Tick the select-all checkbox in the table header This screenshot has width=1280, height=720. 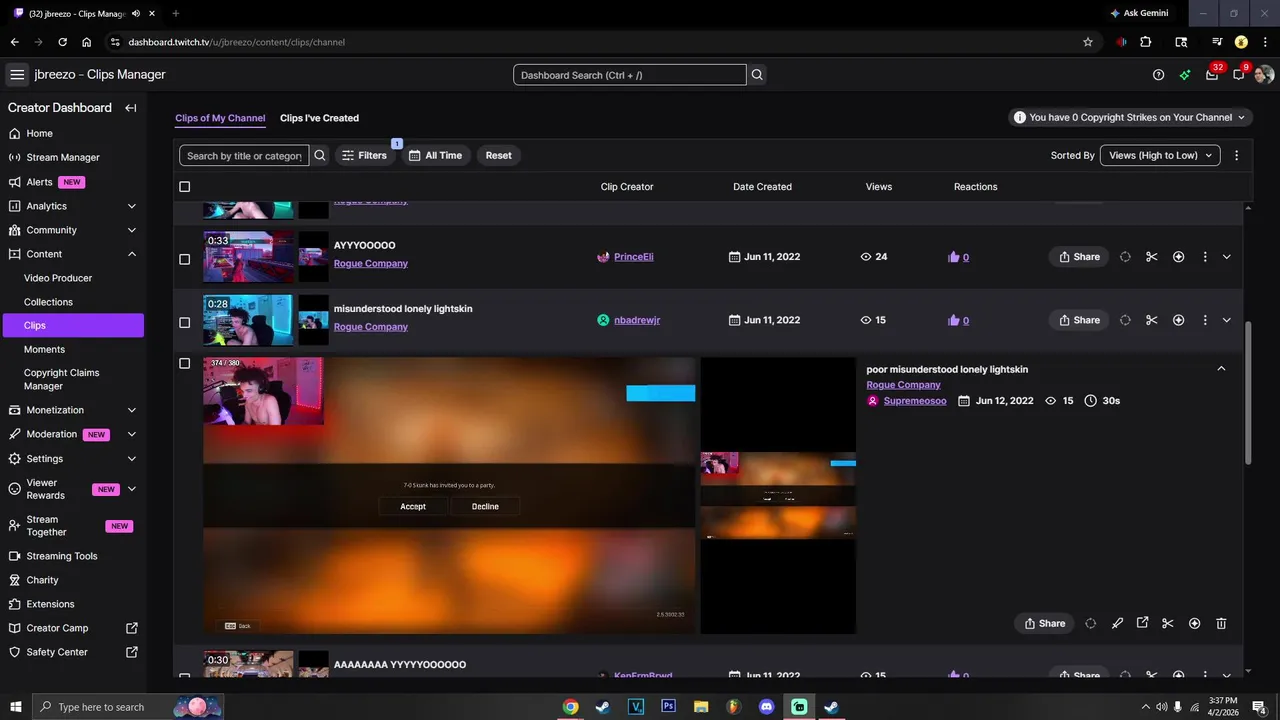click(x=184, y=187)
